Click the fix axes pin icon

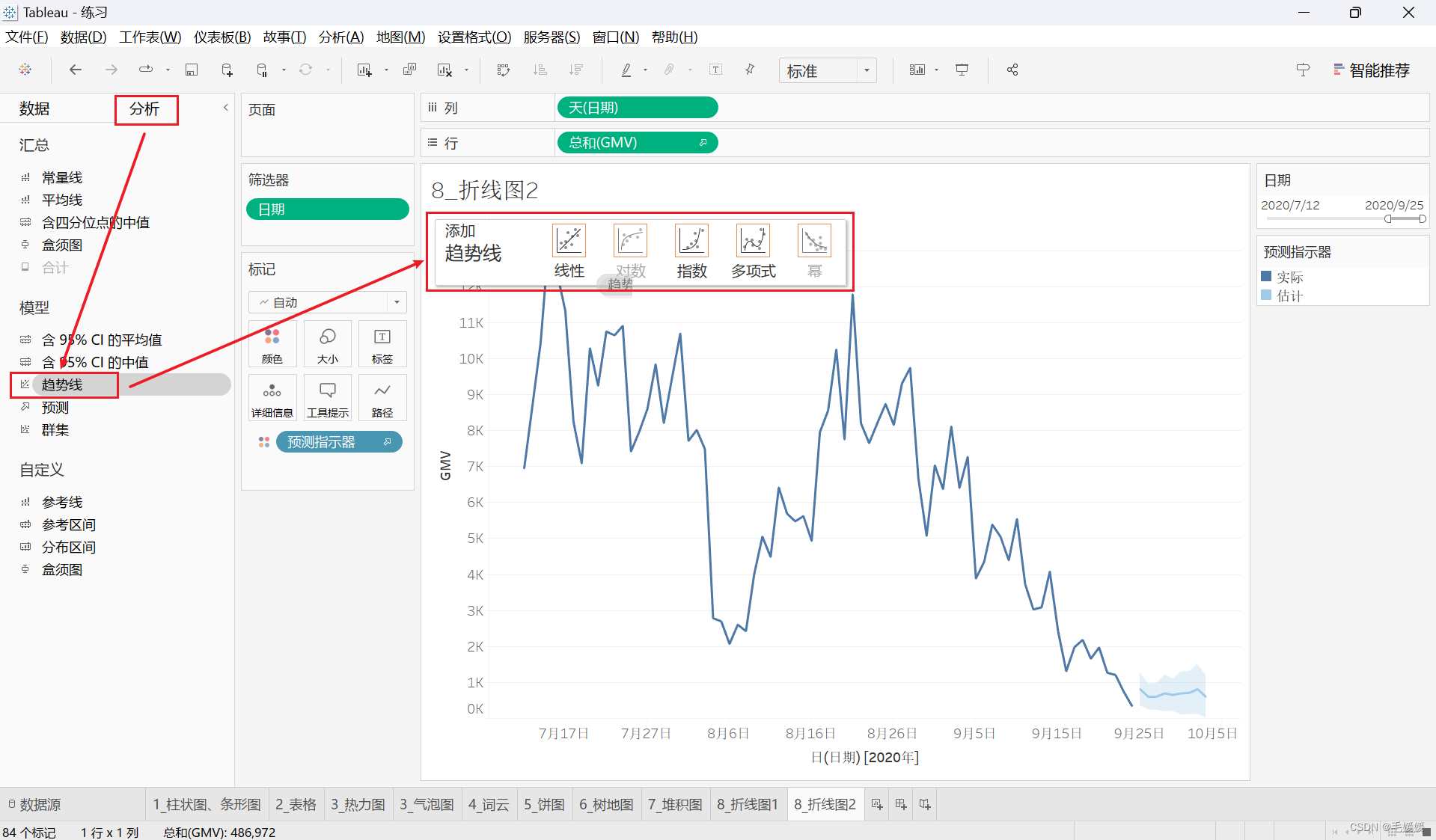pyautogui.click(x=750, y=70)
